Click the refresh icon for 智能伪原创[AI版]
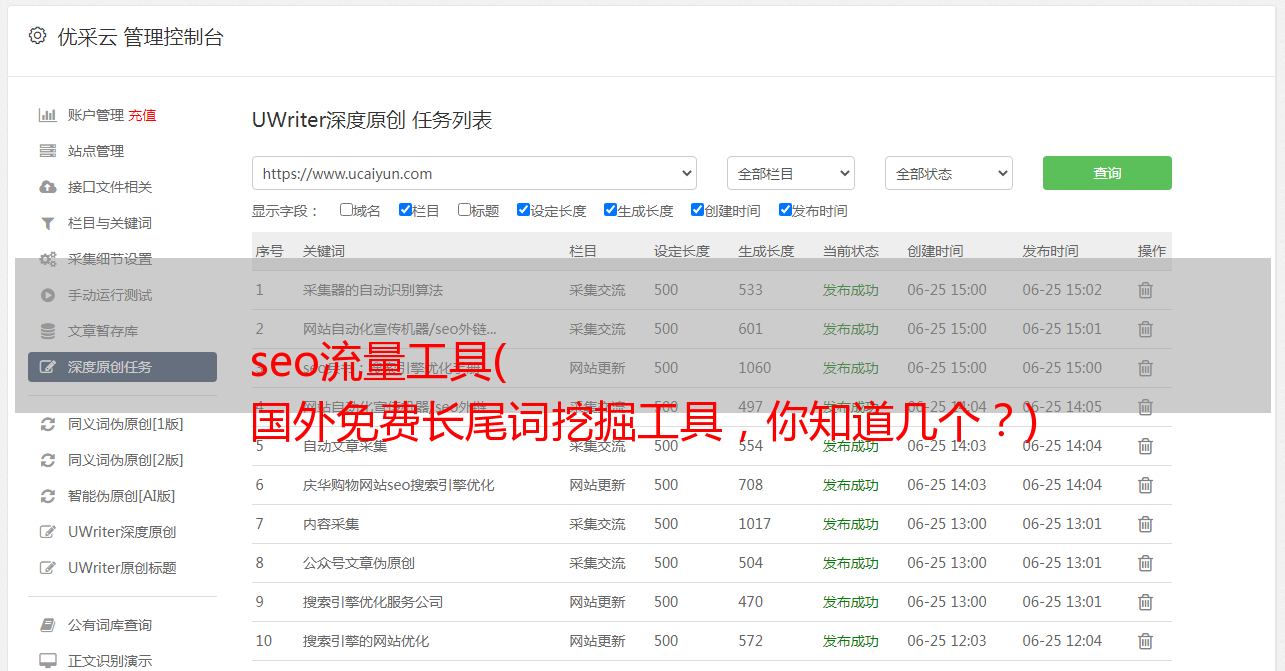1285x671 pixels. coord(47,496)
